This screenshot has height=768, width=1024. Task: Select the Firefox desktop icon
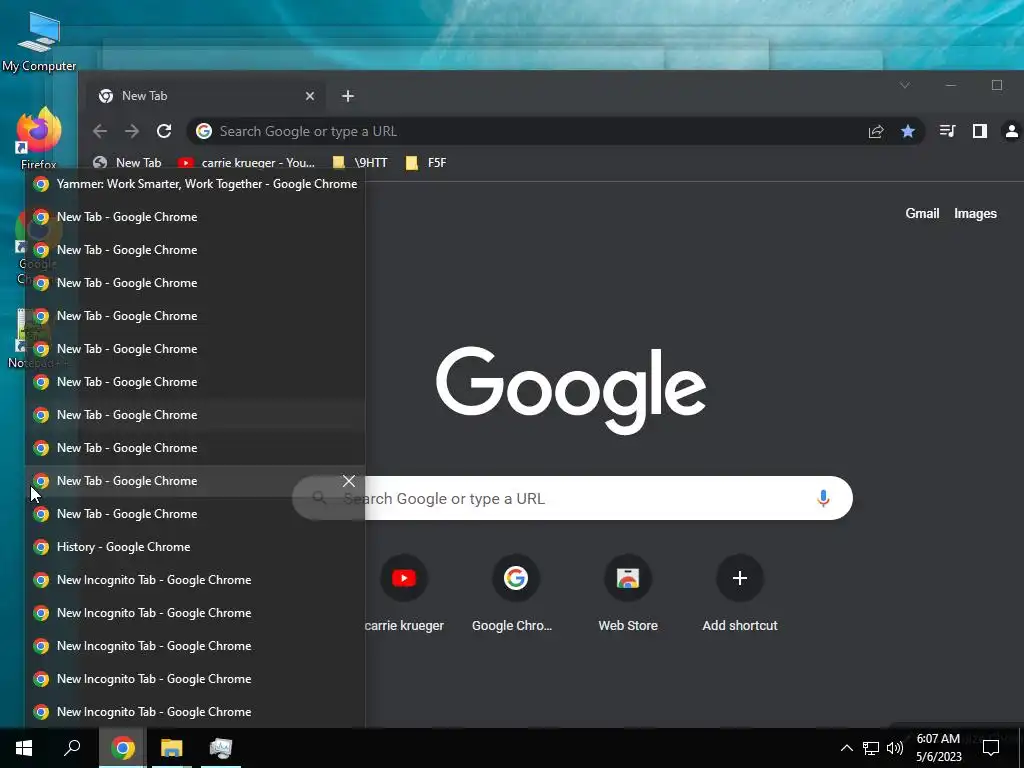coord(39,139)
